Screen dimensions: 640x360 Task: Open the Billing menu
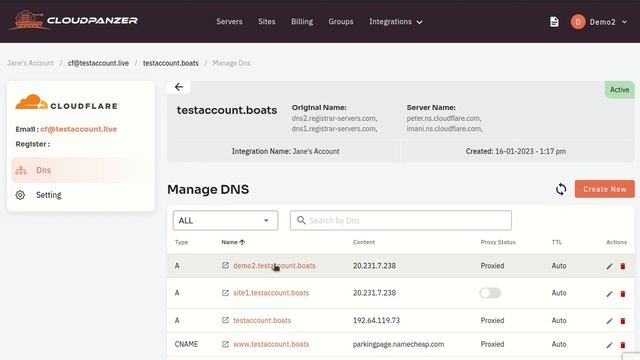point(302,22)
